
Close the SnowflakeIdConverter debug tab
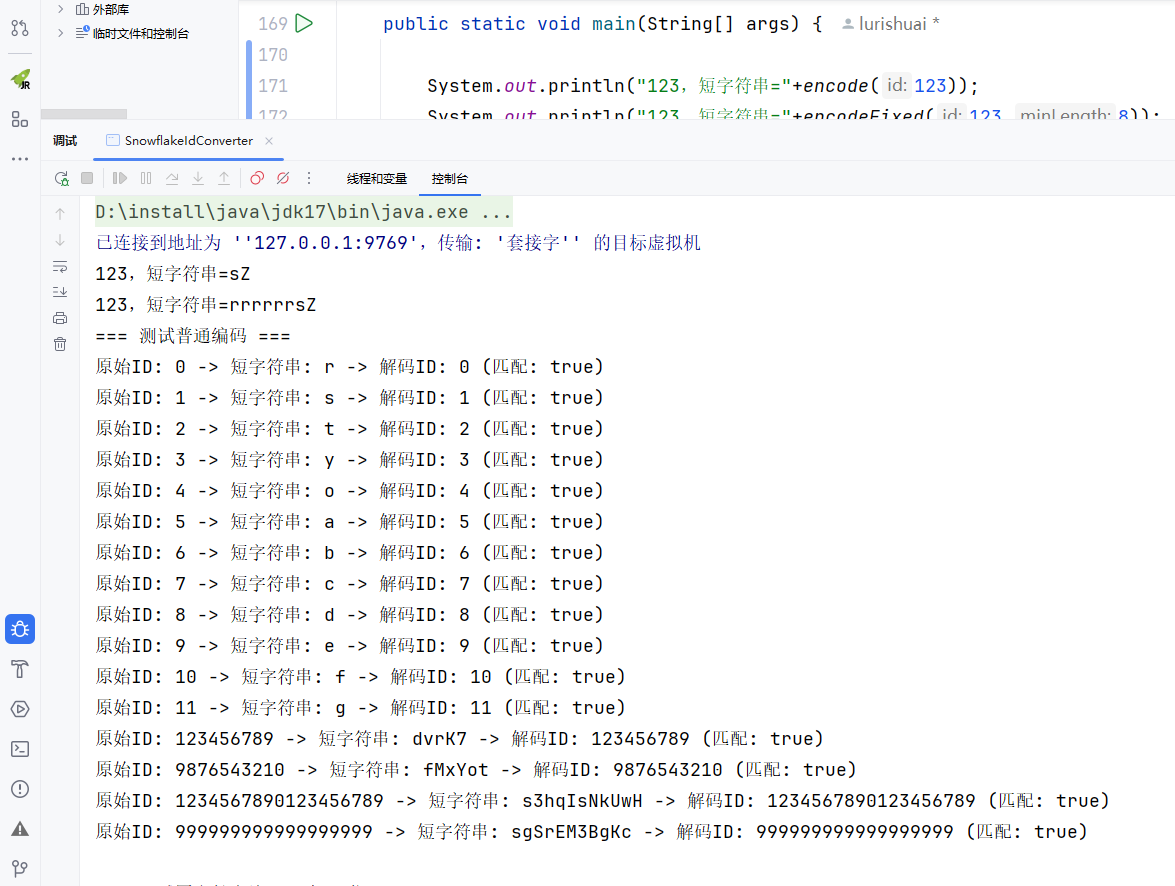point(269,141)
